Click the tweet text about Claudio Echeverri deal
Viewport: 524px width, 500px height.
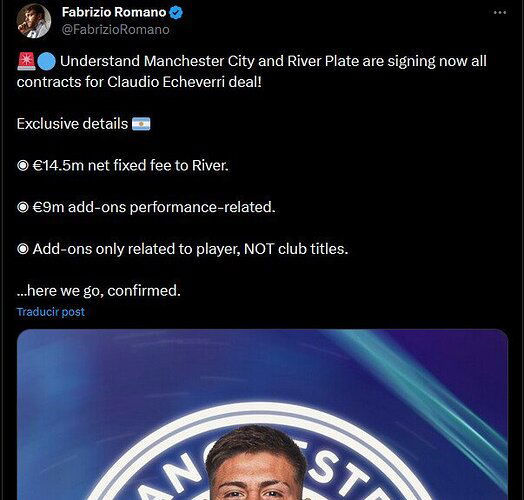(252, 72)
